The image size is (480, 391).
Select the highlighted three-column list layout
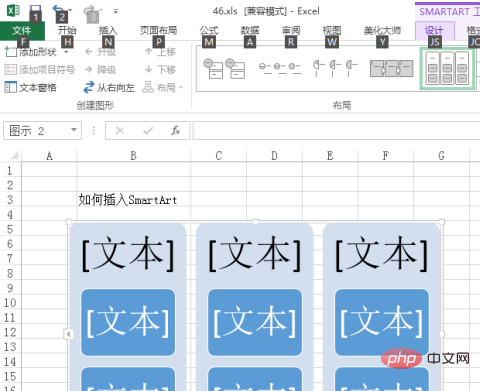447,69
